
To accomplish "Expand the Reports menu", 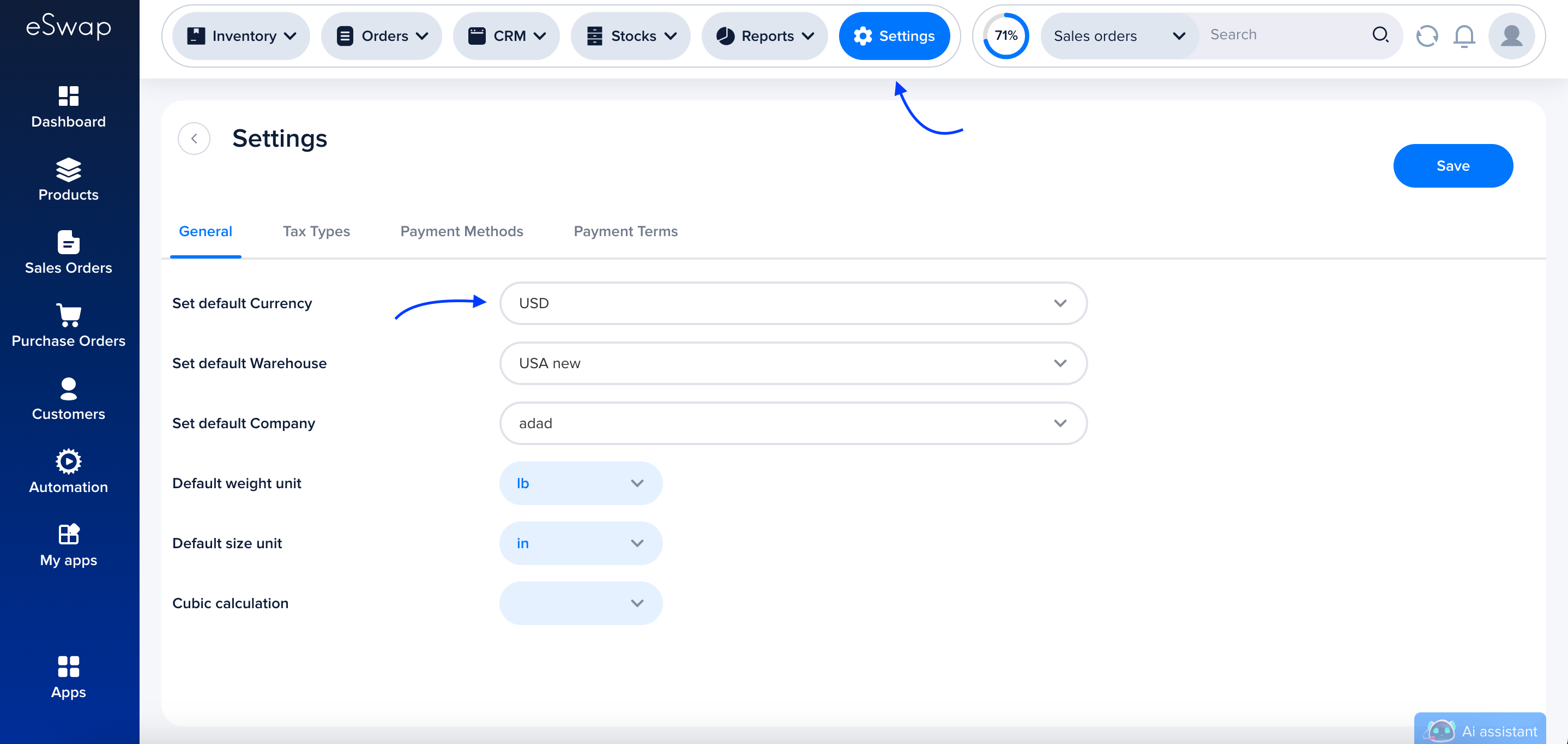I will (764, 36).
